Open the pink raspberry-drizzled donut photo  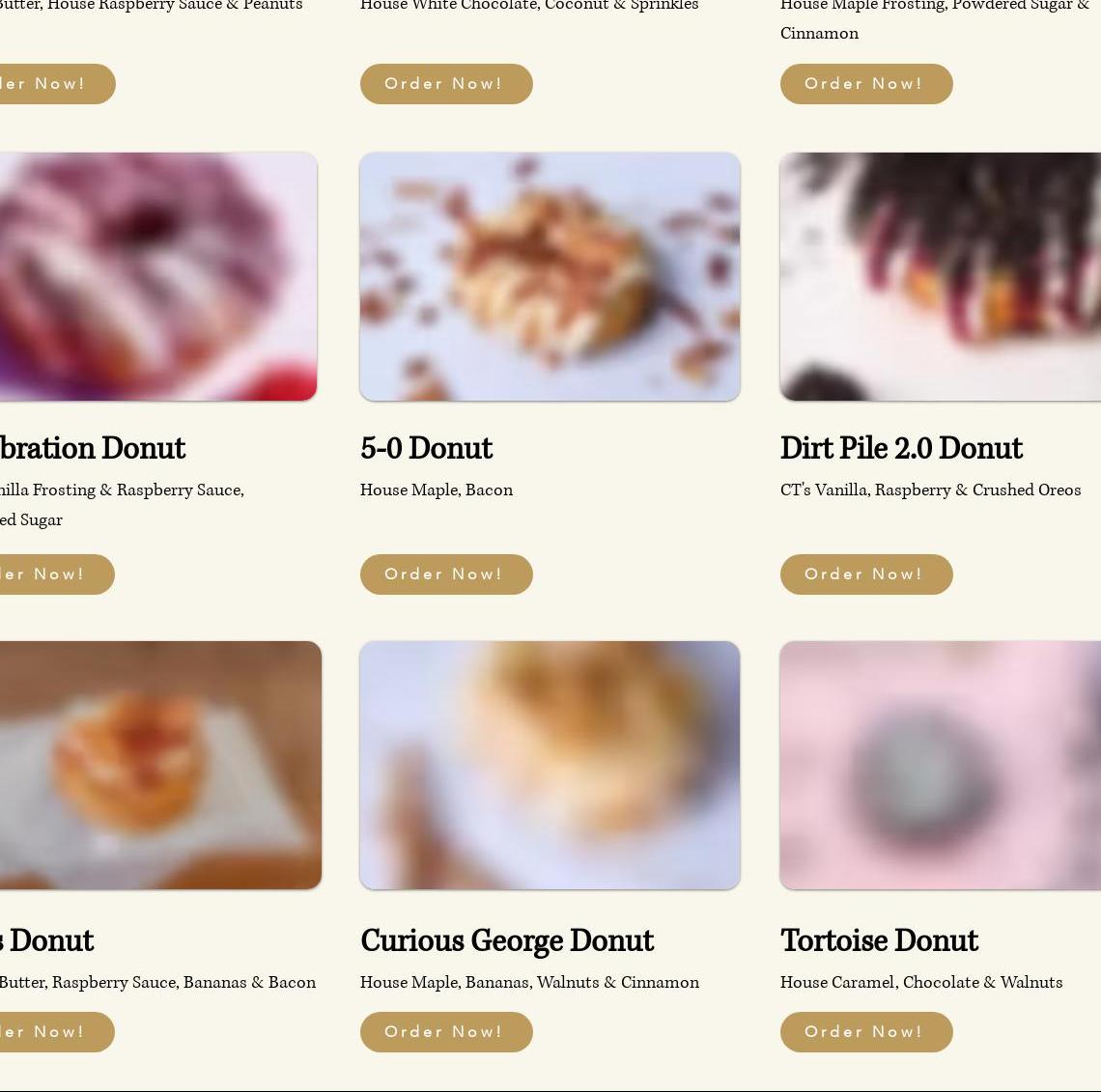click(158, 276)
